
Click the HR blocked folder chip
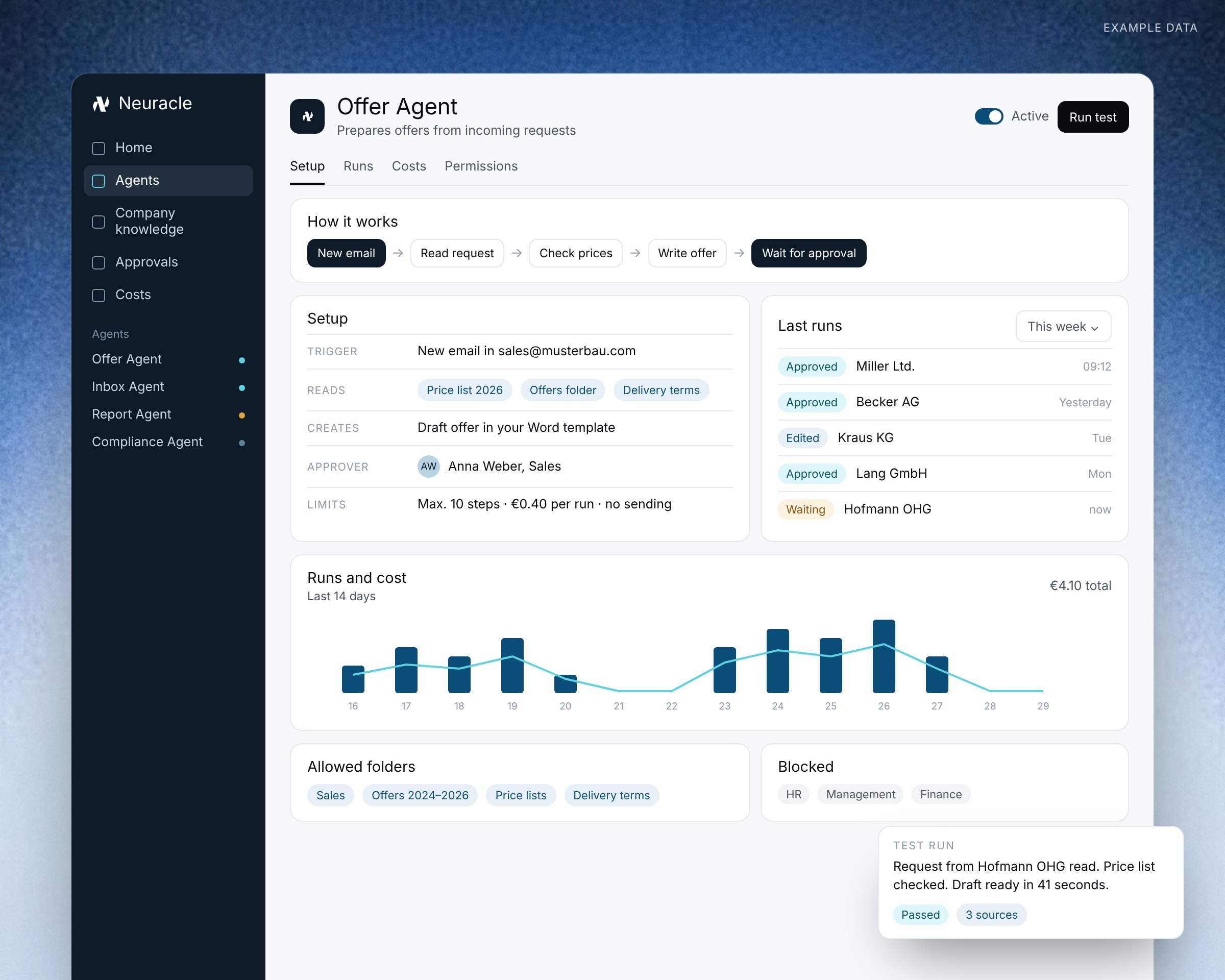tap(794, 794)
